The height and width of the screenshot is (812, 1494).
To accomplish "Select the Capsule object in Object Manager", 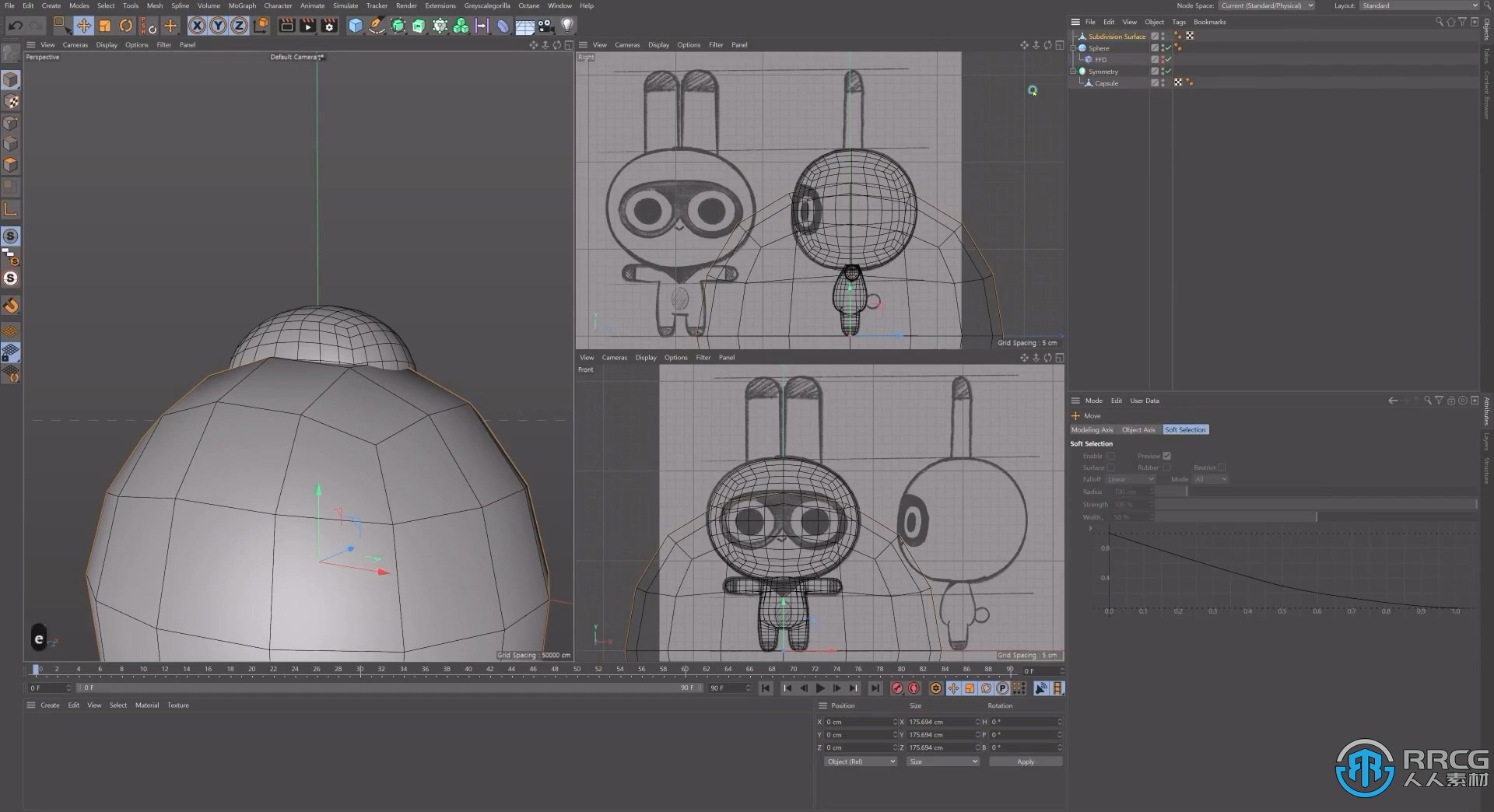I will [1106, 83].
